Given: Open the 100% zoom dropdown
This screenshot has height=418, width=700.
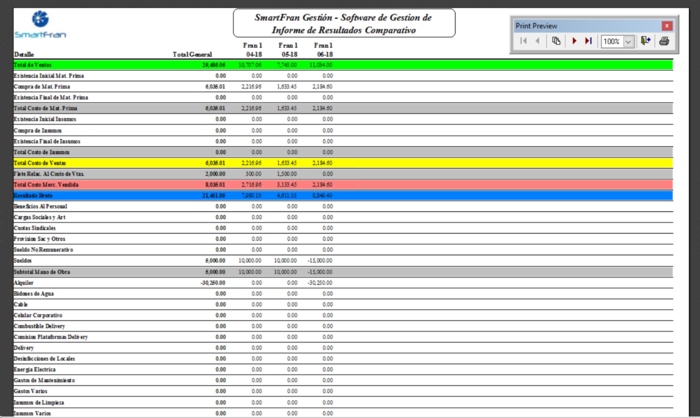Looking at the screenshot, I should 629,42.
